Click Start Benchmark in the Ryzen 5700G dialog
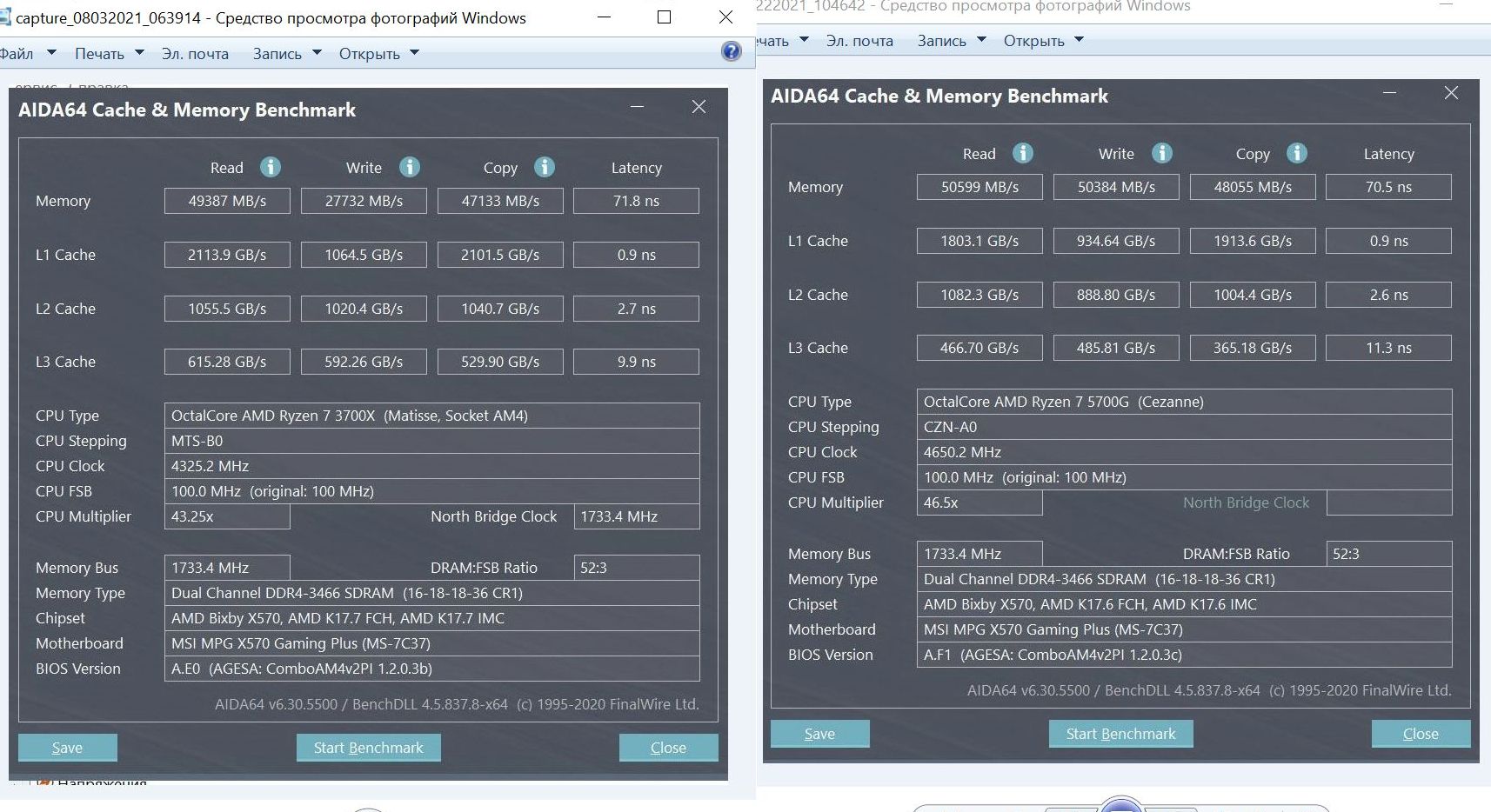This screenshot has height=812, width=1491. tap(1121, 734)
